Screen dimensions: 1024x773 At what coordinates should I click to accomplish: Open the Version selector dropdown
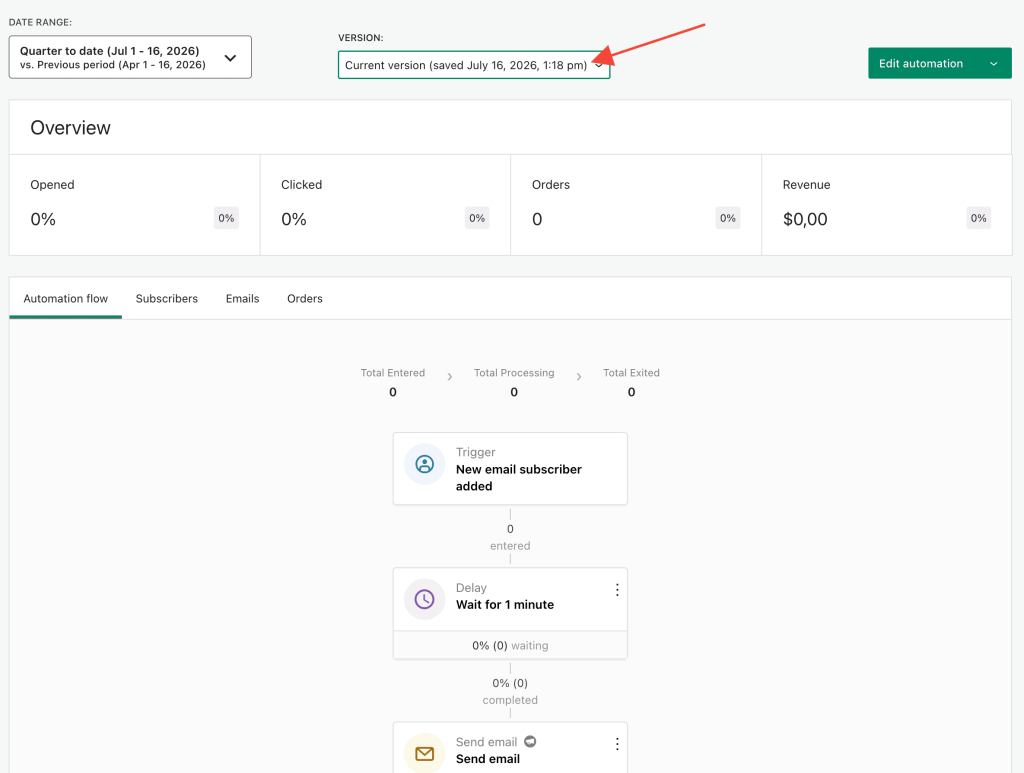pyautogui.click(x=473, y=65)
